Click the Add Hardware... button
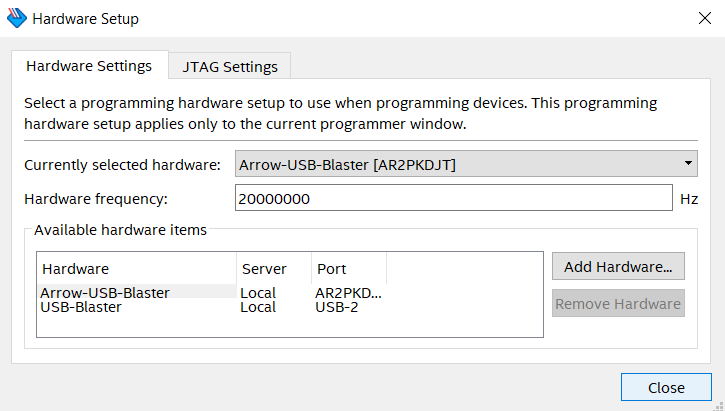The width and height of the screenshot is (725, 411). coord(618,267)
